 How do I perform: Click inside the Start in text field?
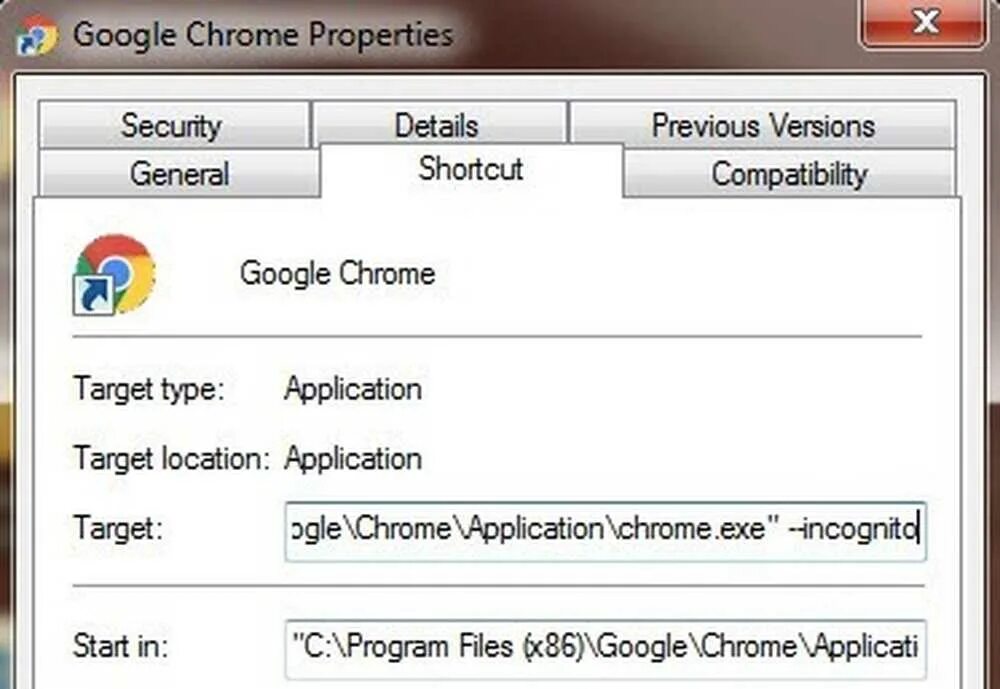point(604,647)
